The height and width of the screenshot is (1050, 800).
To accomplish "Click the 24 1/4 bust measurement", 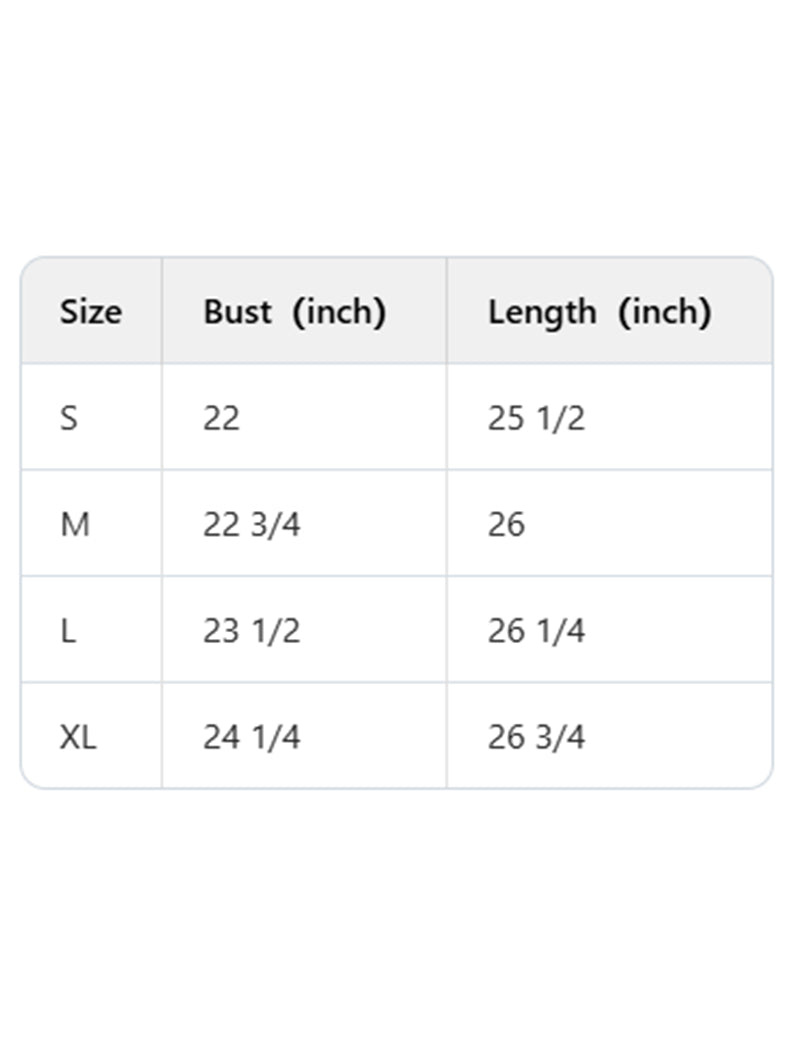I will point(251,738).
